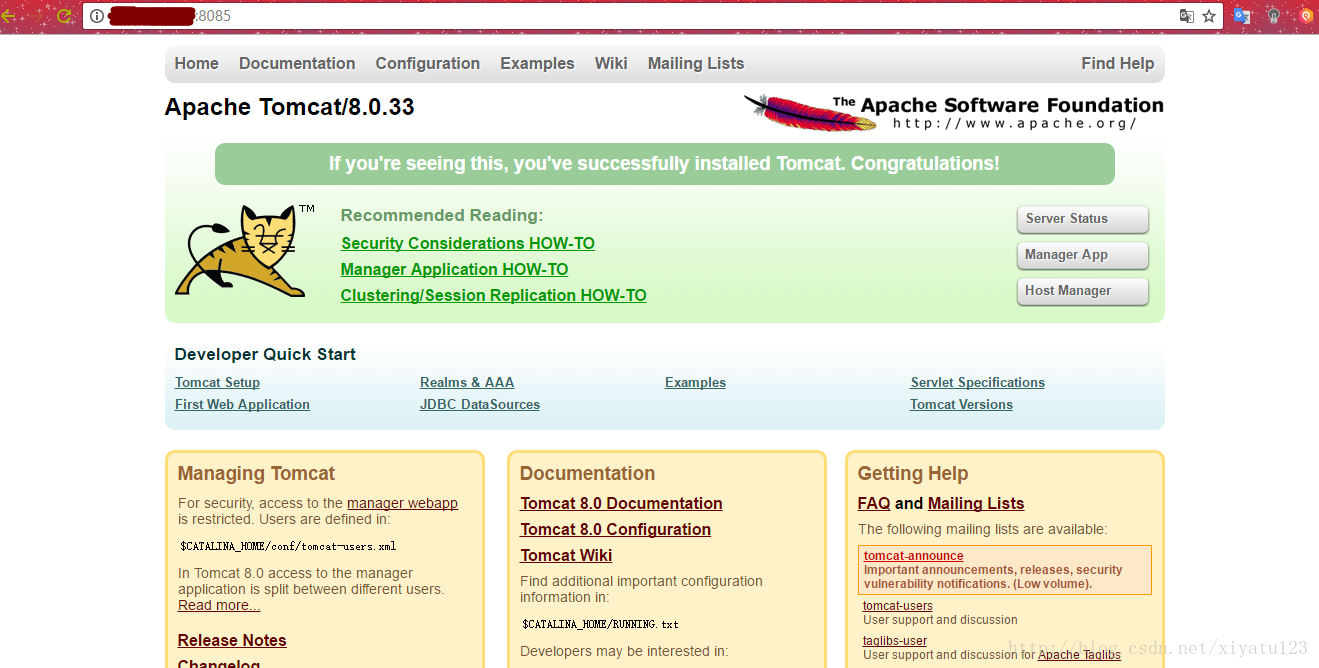
Task: Open Security Considerations HOW-TO link
Action: pyautogui.click(x=468, y=243)
